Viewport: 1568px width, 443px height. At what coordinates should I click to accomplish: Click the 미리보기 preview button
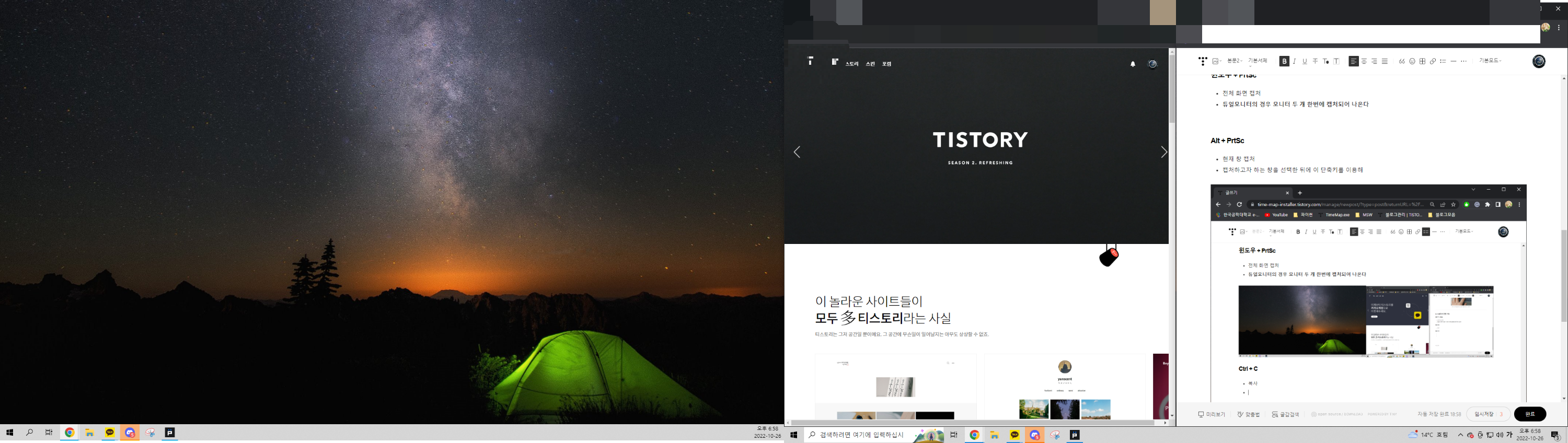point(1212,414)
